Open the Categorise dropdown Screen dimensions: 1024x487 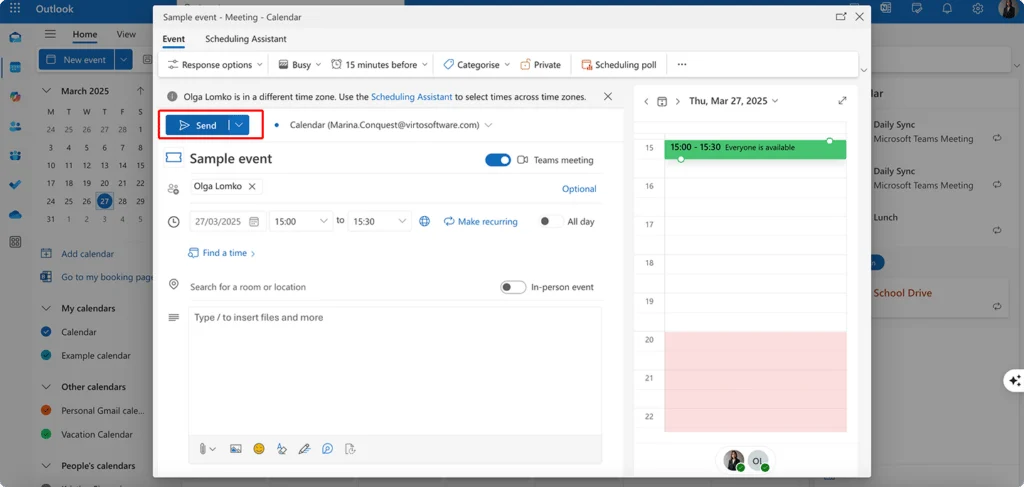477,65
